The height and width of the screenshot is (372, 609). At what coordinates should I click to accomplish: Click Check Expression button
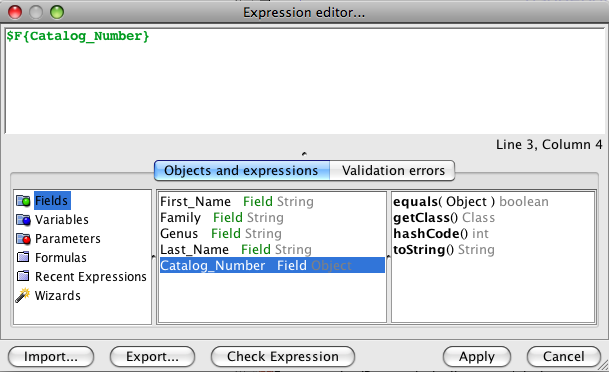pos(283,356)
